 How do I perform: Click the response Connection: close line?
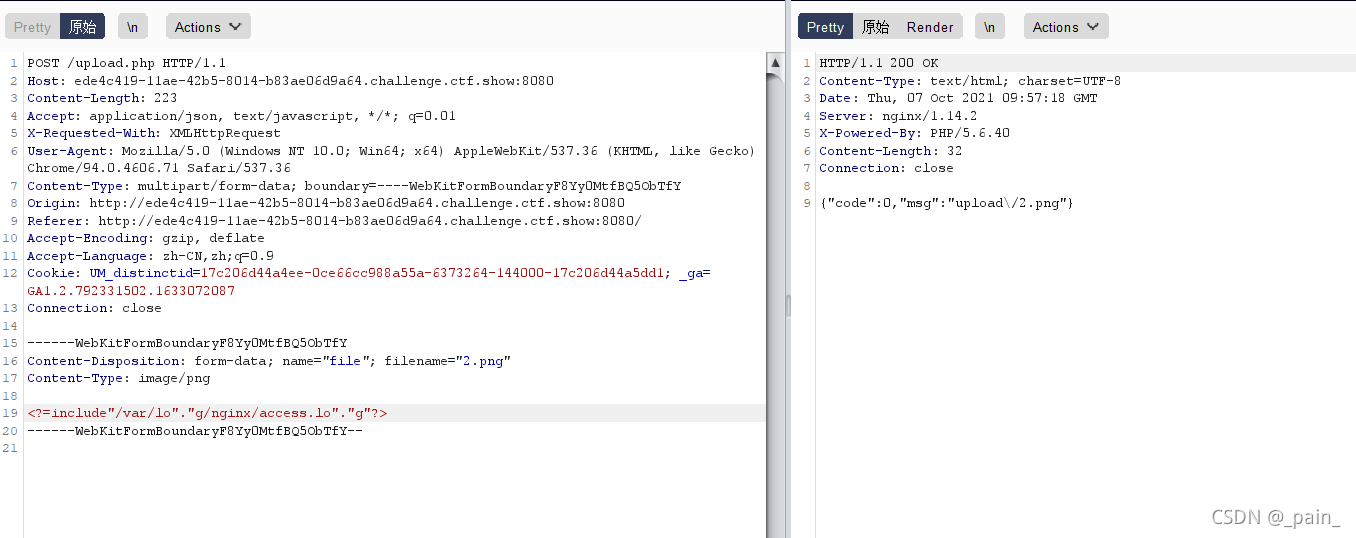point(886,168)
